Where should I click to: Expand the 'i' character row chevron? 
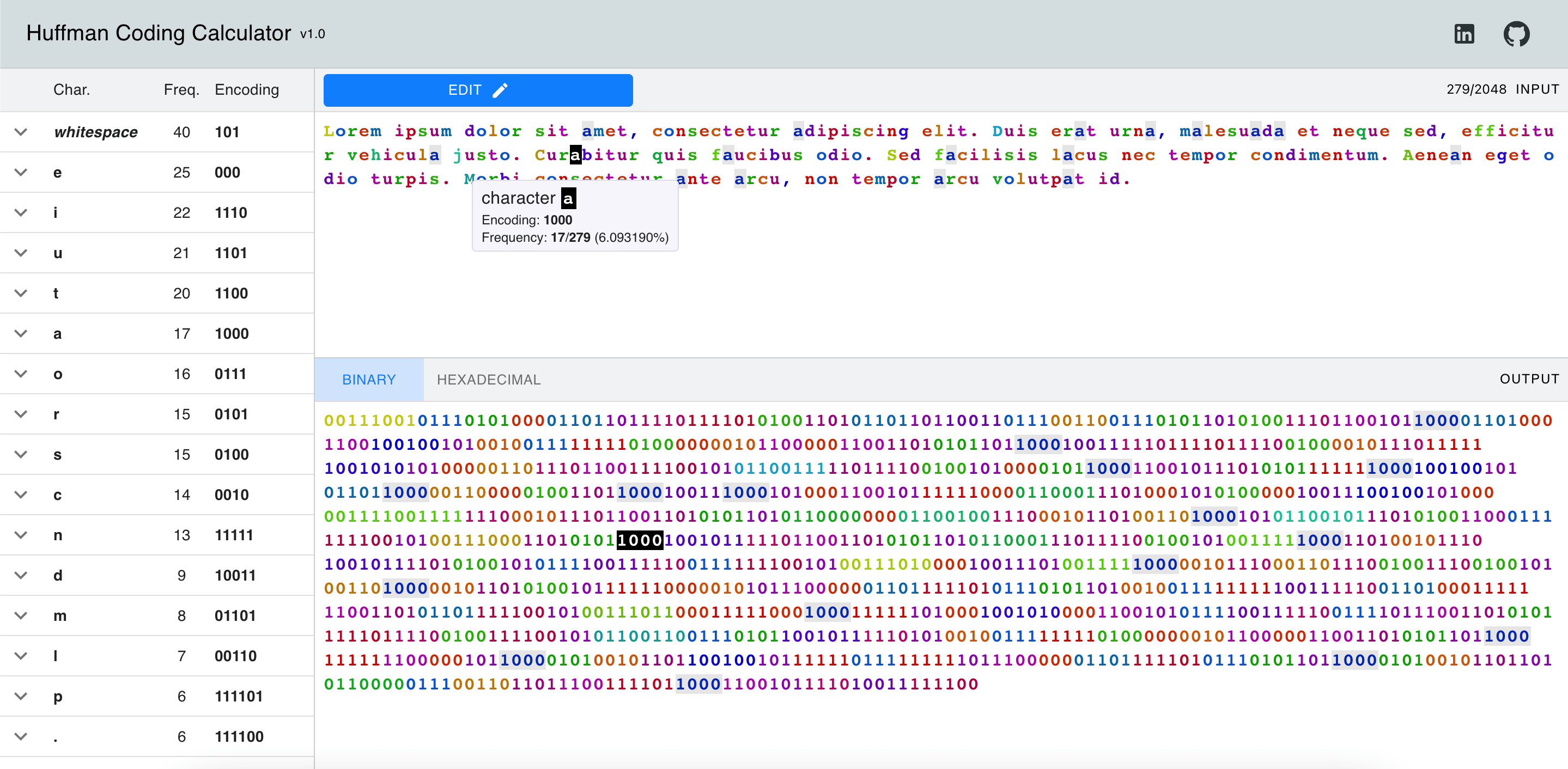(x=21, y=212)
